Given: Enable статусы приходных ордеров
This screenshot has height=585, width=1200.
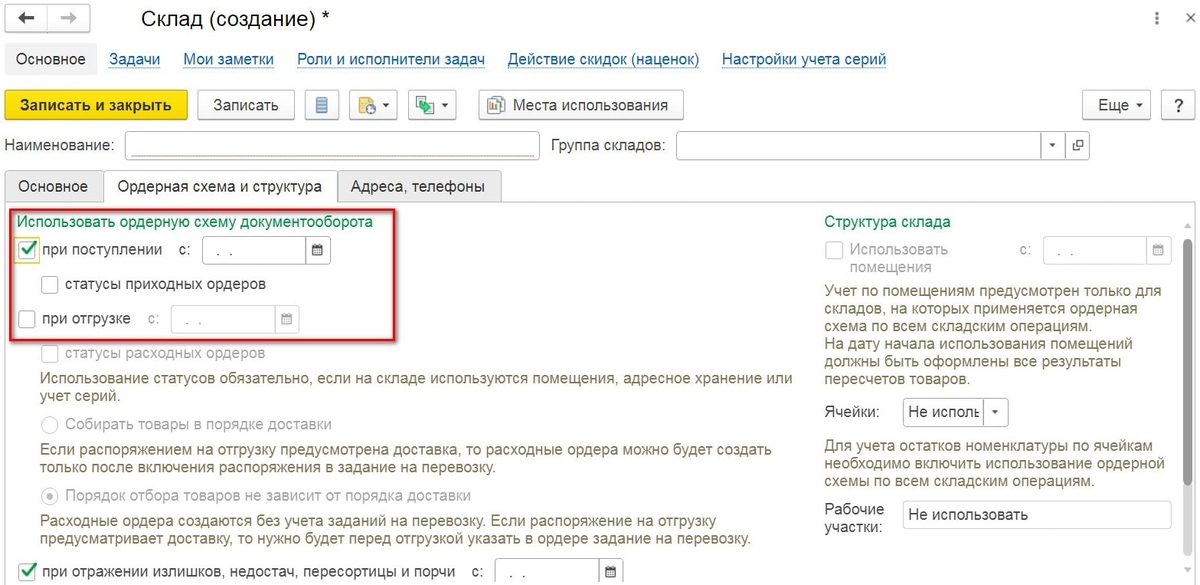Looking at the screenshot, I should tap(49, 286).
